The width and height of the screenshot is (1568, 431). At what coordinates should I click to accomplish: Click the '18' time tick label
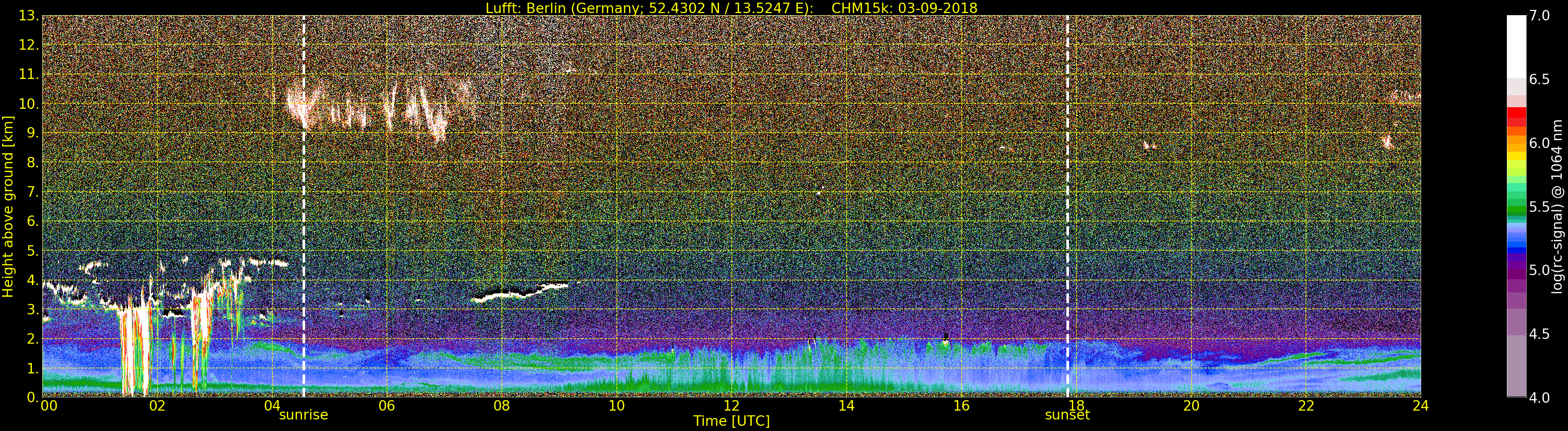1076,405
